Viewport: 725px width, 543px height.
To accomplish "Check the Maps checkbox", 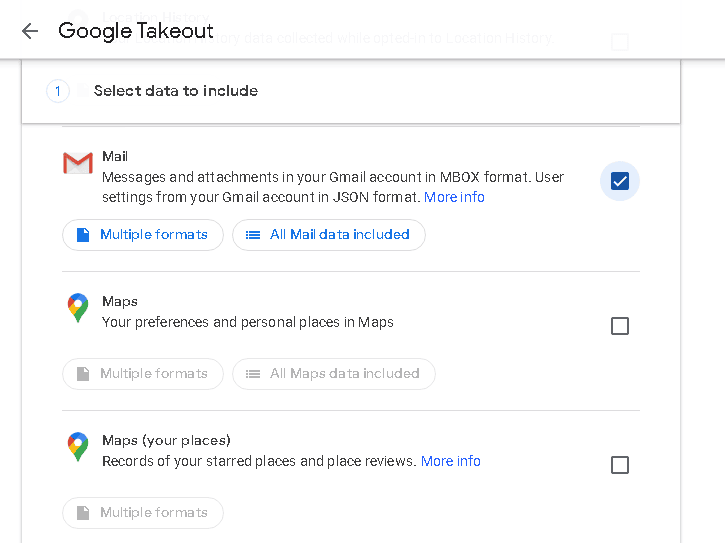I will (x=620, y=326).
